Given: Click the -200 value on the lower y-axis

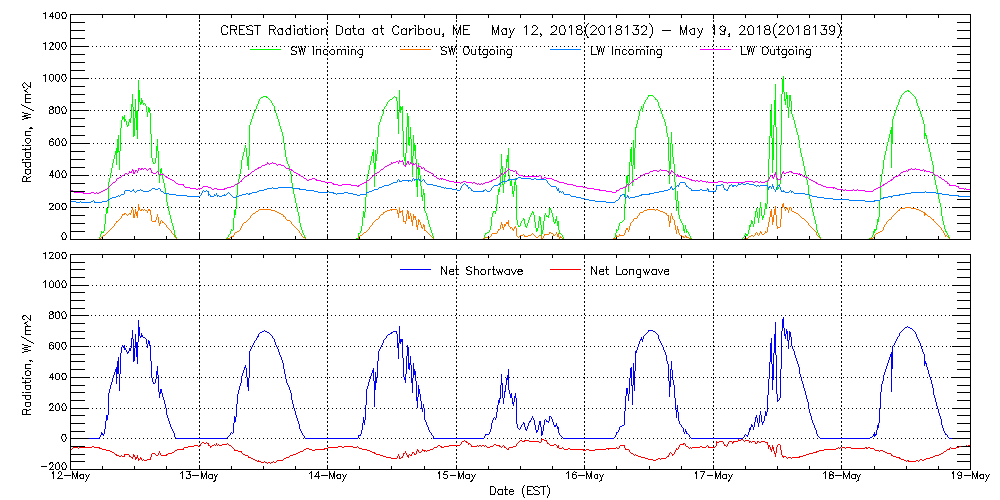Looking at the screenshot, I should [x=53, y=467].
